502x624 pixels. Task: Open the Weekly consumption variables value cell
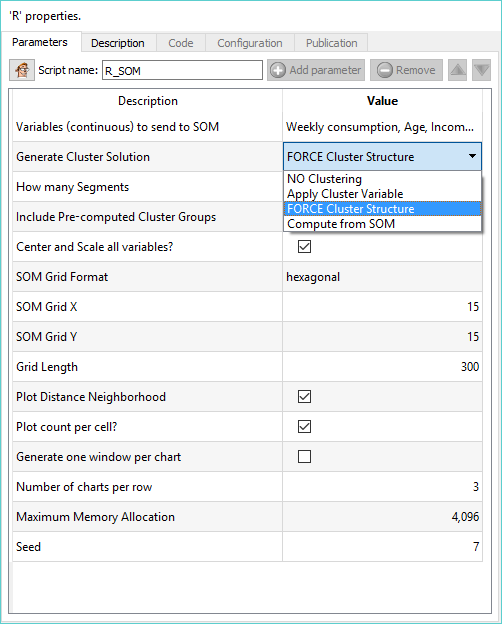(x=382, y=127)
